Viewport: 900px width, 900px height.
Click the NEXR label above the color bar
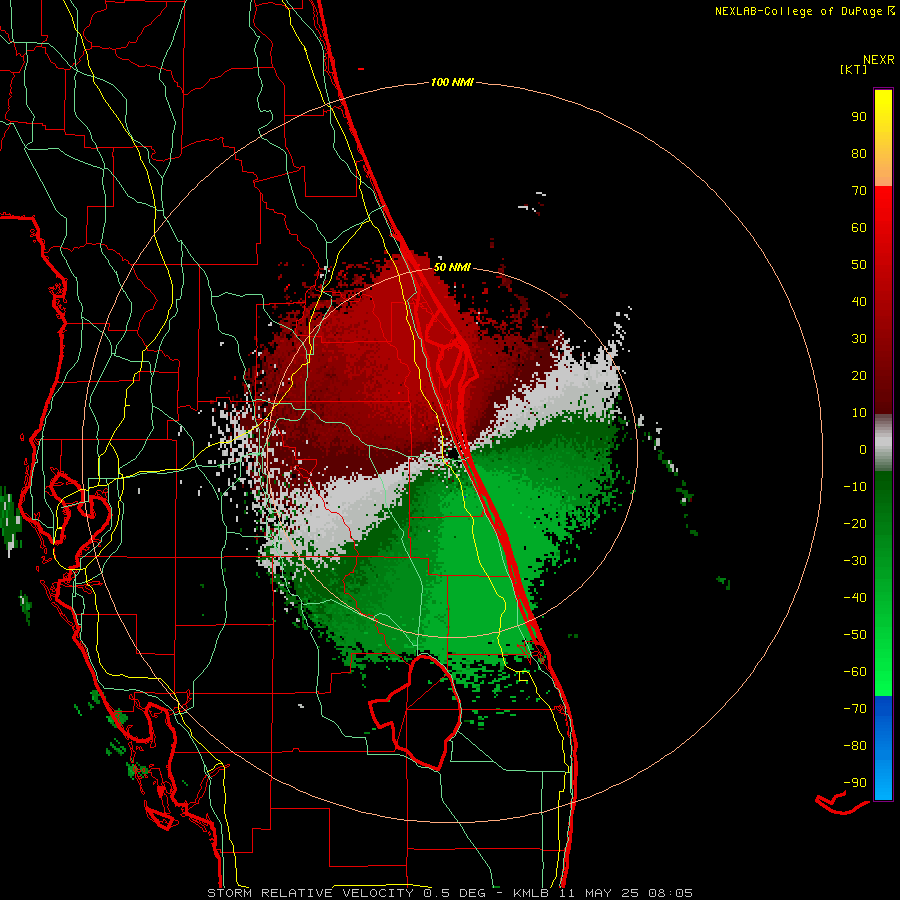coord(879,60)
